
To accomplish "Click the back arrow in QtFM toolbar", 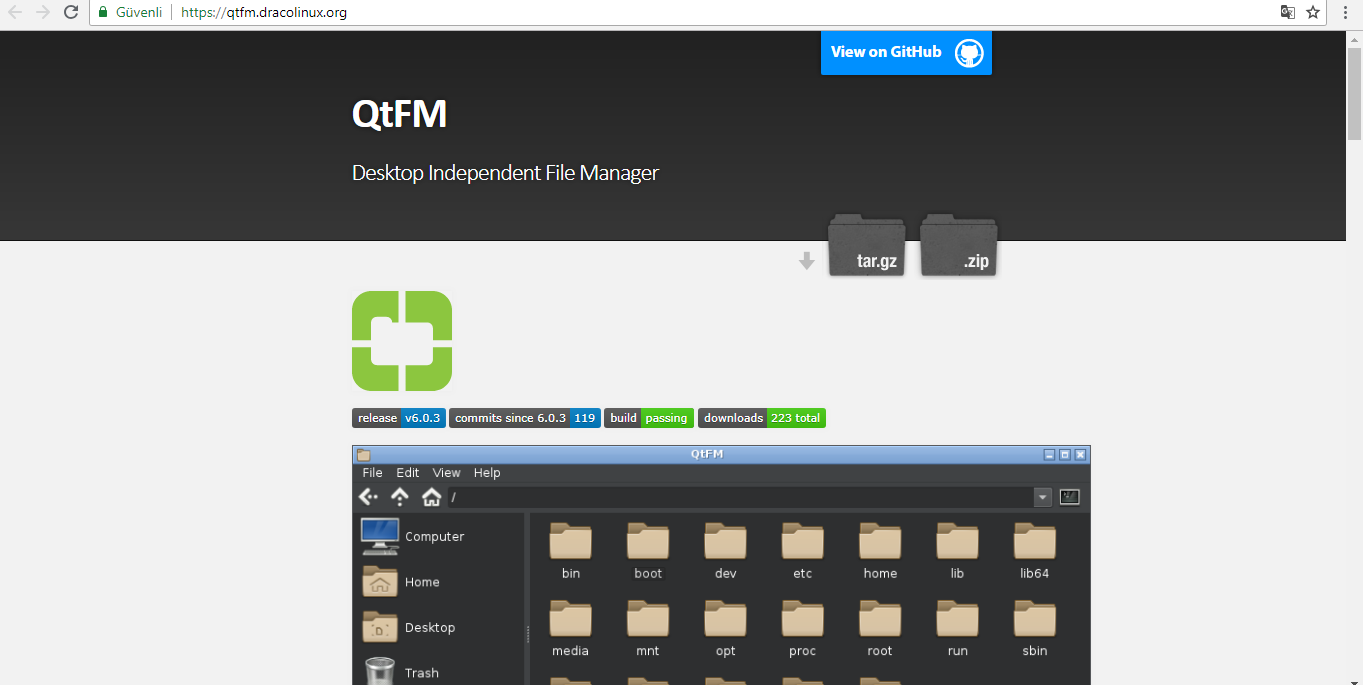I will click(x=368, y=496).
